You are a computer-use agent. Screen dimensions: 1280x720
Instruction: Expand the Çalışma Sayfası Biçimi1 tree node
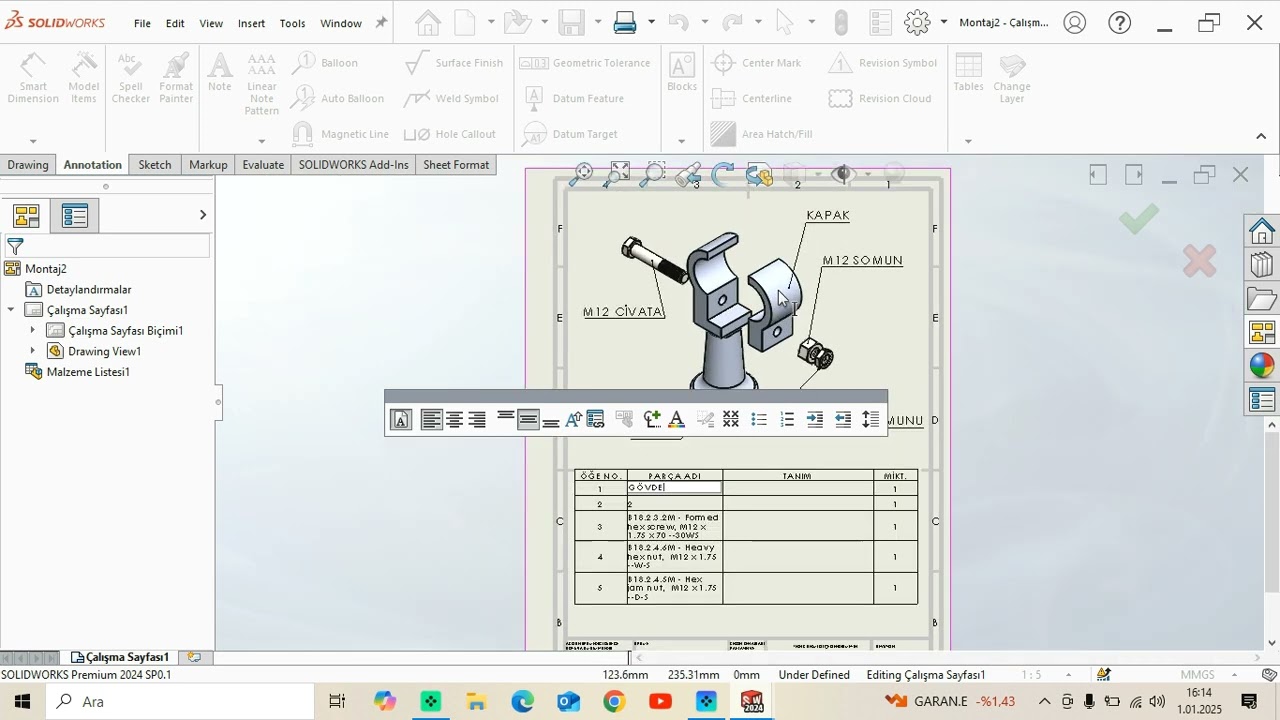click(x=32, y=331)
